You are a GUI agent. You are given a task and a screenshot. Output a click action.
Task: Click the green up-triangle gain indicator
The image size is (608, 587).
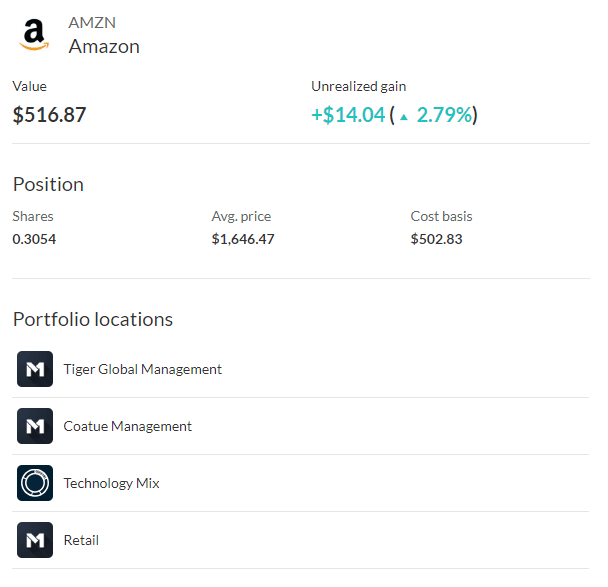pyautogui.click(x=404, y=117)
